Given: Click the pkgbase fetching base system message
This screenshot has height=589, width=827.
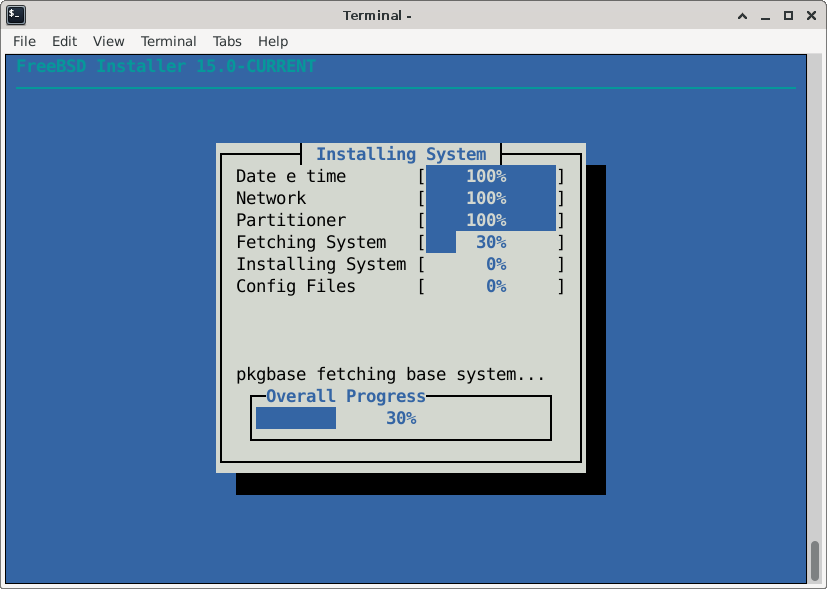Looking at the screenshot, I should (390, 374).
